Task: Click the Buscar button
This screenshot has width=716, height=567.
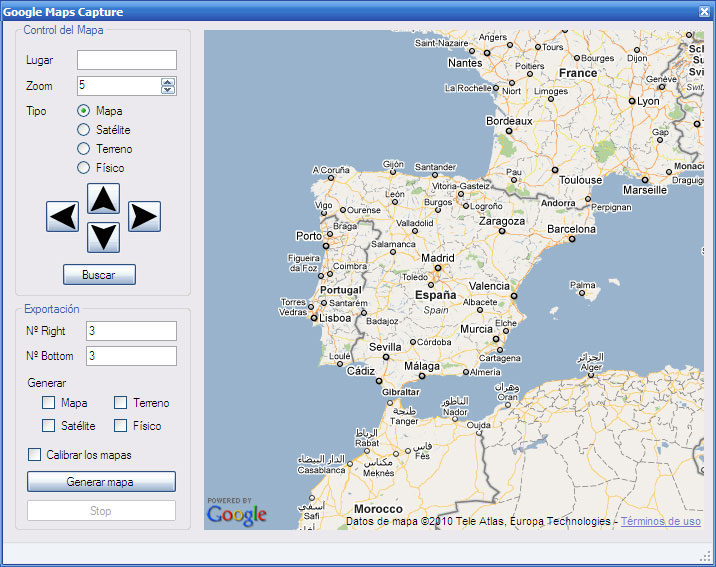Action: (99, 275)
